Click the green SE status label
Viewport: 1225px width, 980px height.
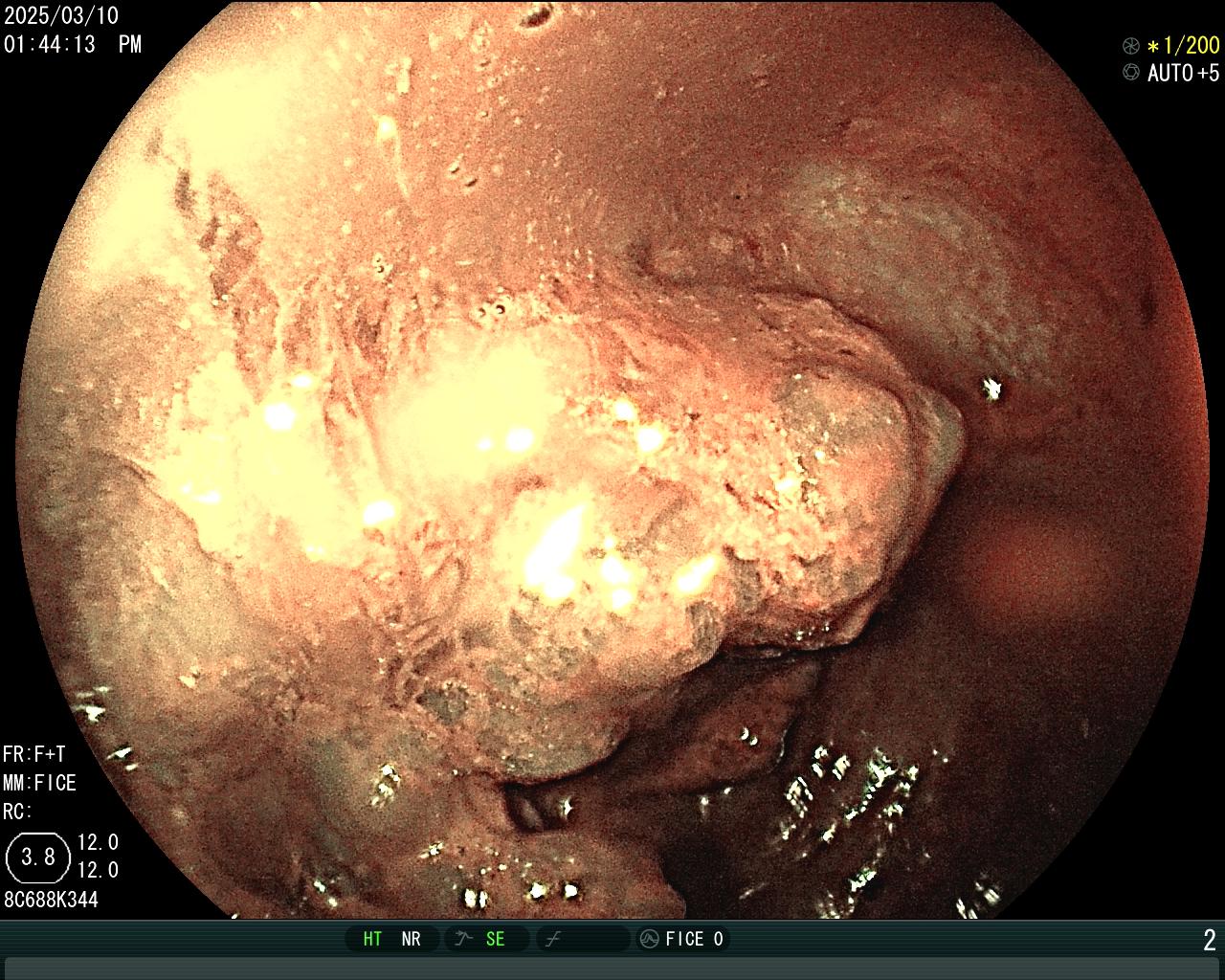coord(495,940)
